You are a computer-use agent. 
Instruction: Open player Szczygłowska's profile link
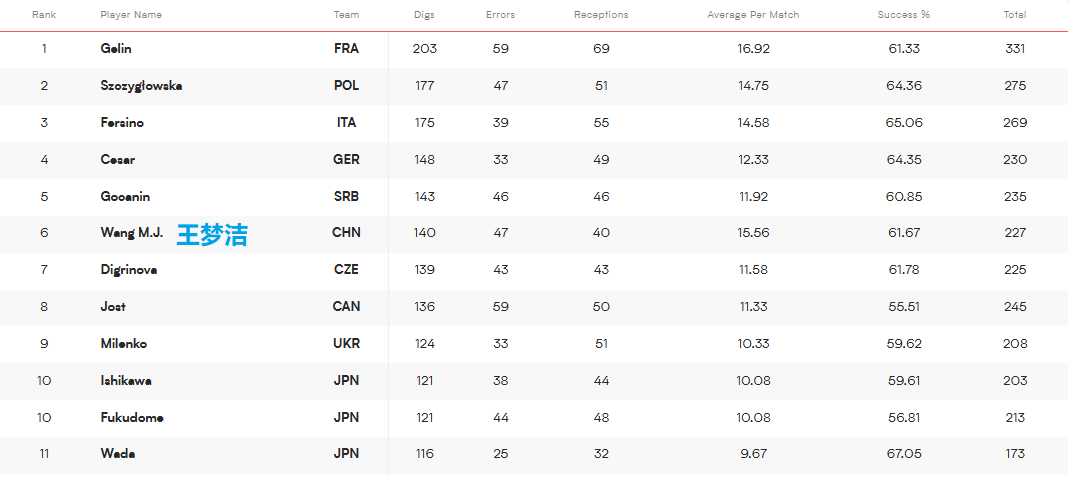(x=141, y=86)
